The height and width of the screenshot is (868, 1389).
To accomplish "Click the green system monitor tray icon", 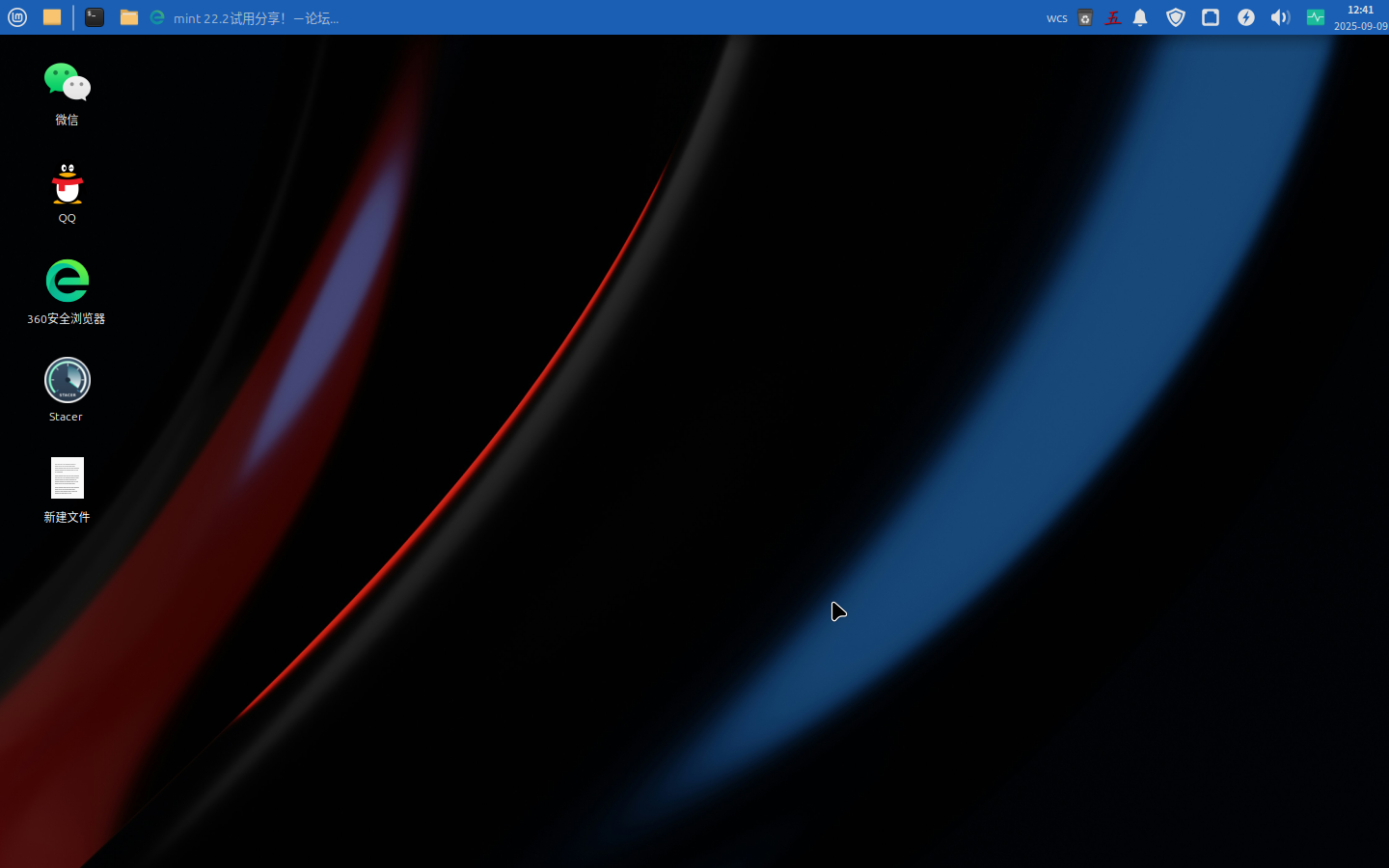I will click(x=1316, y=17).
